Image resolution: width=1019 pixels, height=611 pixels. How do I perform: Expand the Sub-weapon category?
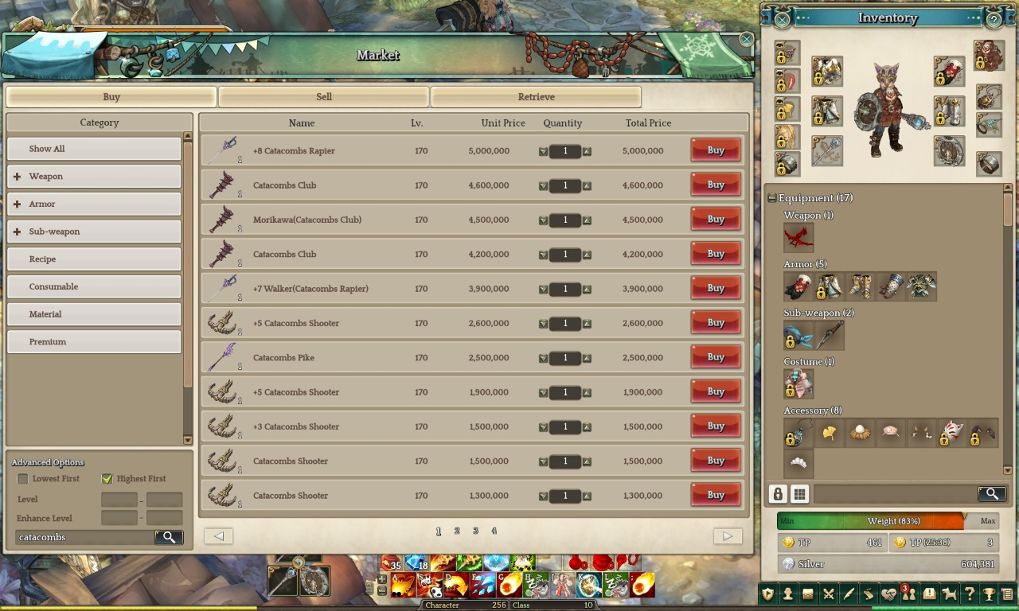(17, 231)
